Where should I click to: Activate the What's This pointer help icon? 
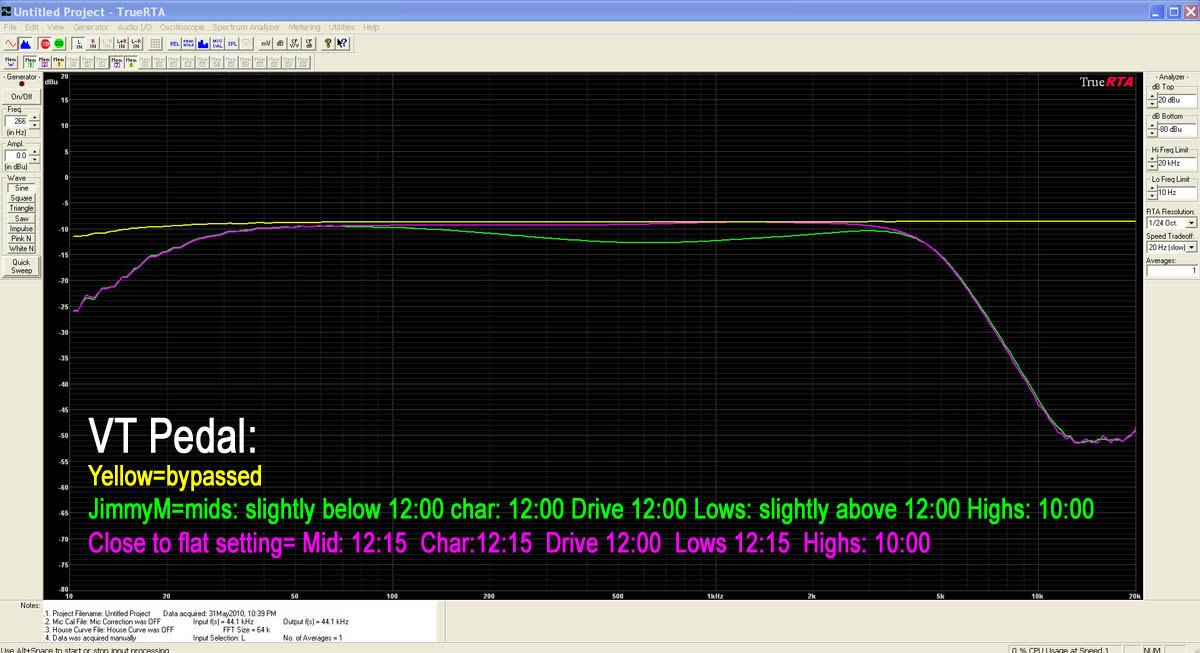pyautogui.click(x=342, y=44)
